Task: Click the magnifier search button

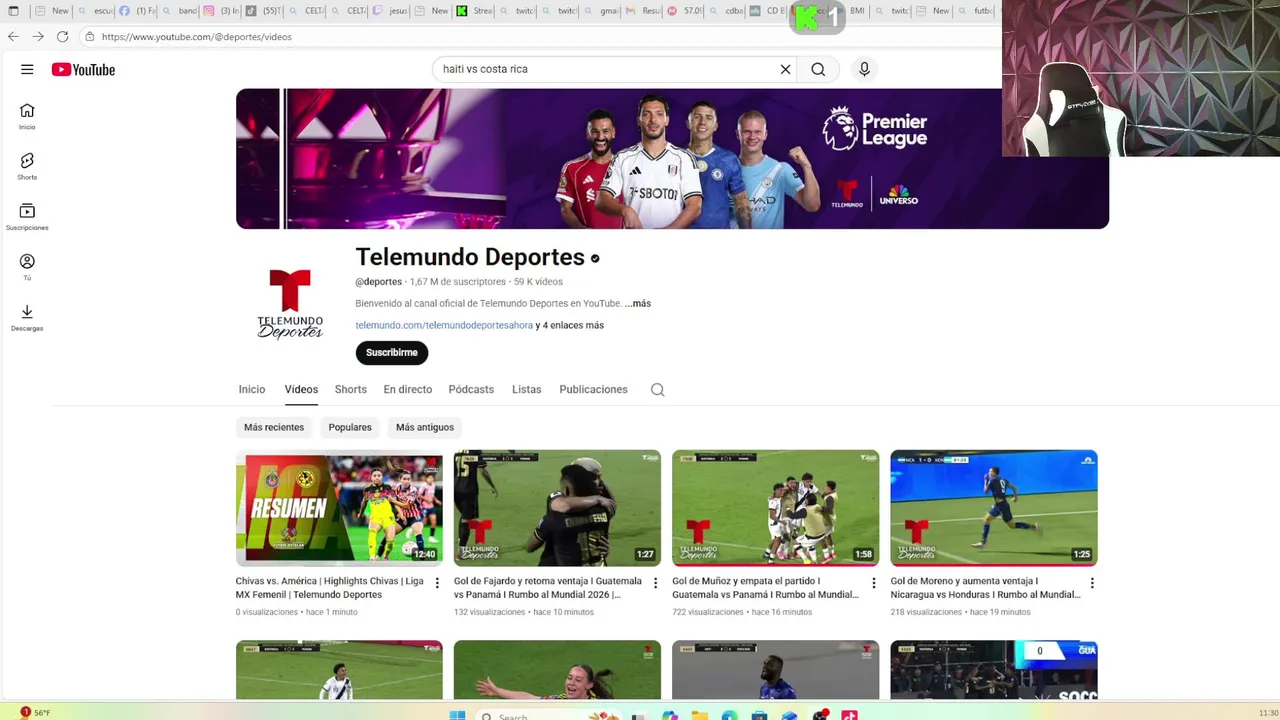Action: [818, 69]
